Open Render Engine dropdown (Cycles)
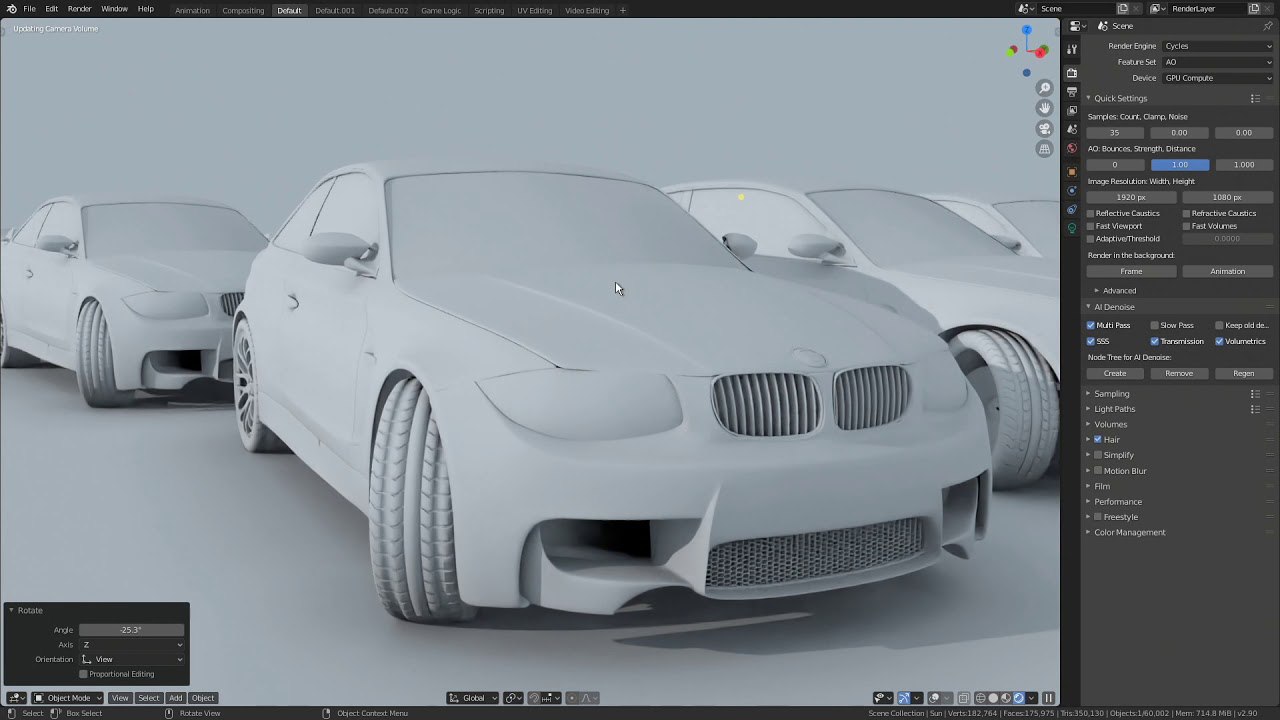This screenshot has height=720, width=1280. coord(1218,46)
